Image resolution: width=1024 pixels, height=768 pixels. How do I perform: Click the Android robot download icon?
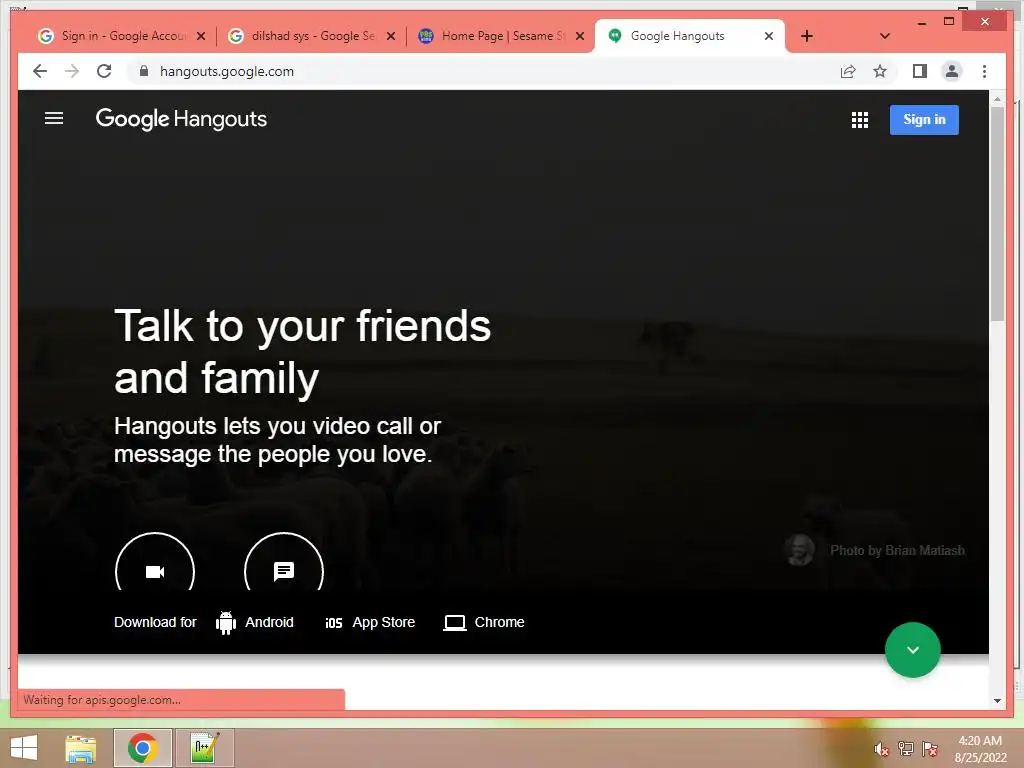pyautogui.click(x=225, y=622)
